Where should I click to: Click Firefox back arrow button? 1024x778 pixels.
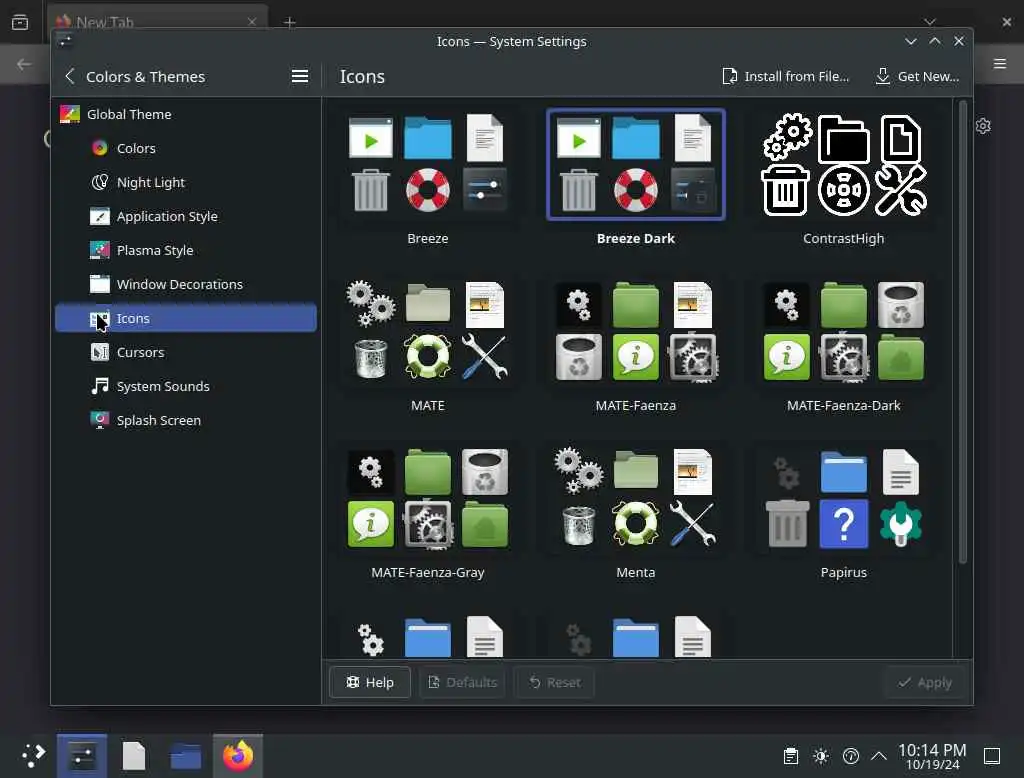coord(24,63)
